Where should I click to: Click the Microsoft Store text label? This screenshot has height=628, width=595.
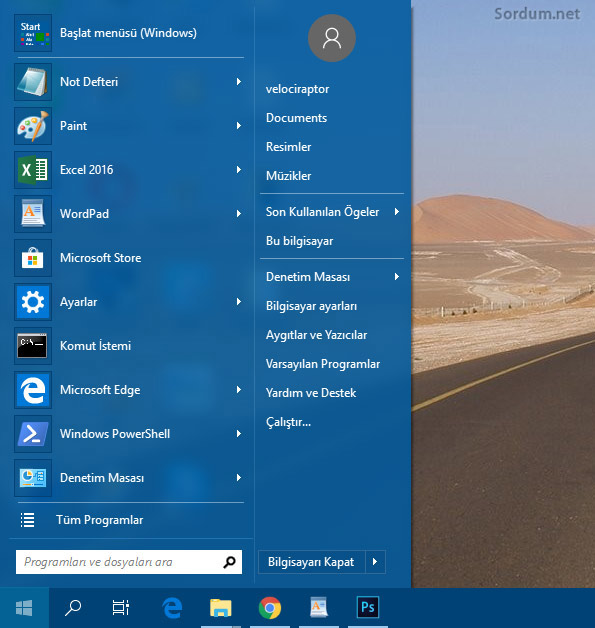(x=101, y=258)
